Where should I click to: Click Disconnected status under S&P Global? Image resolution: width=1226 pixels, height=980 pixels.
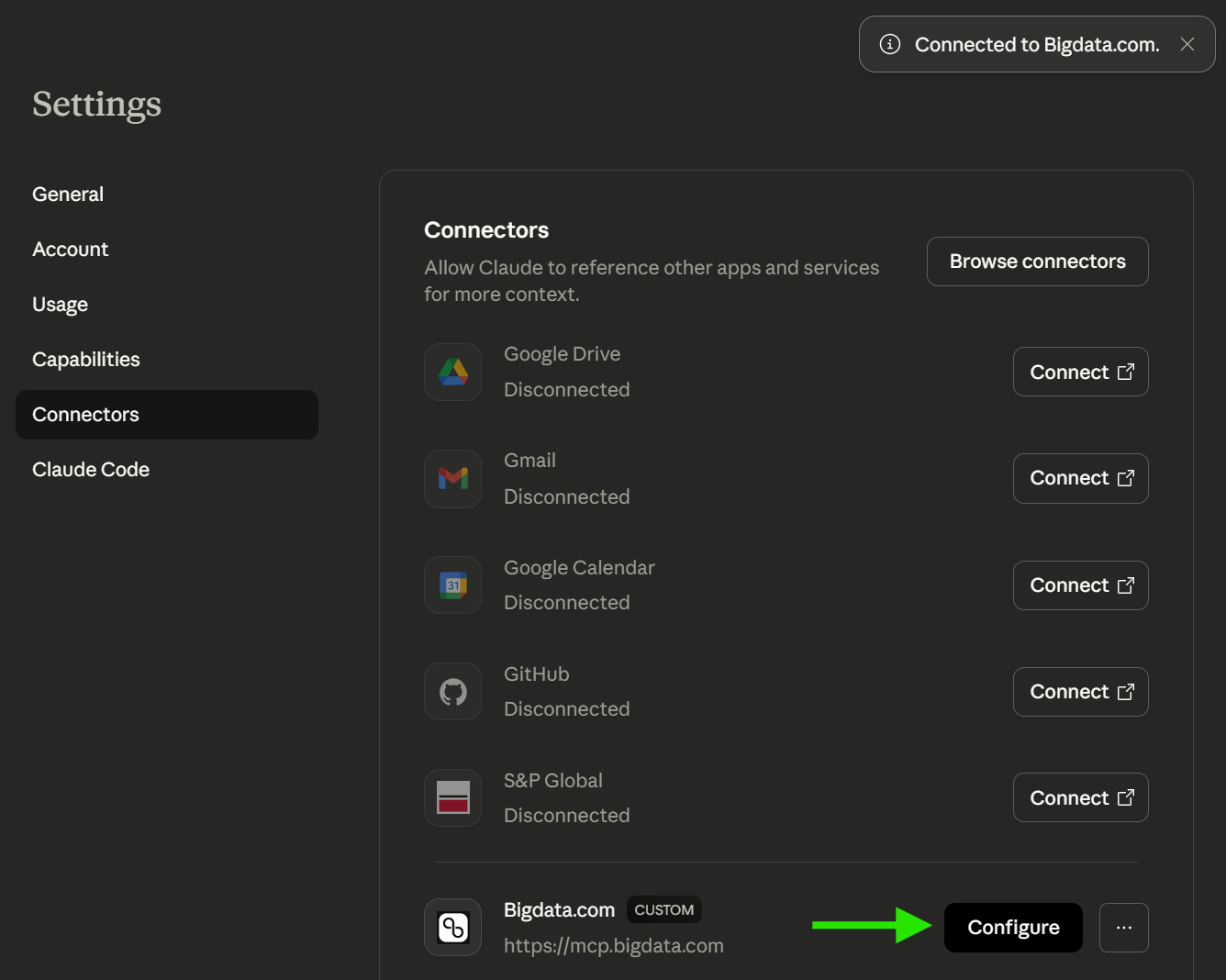click(567, 815)
